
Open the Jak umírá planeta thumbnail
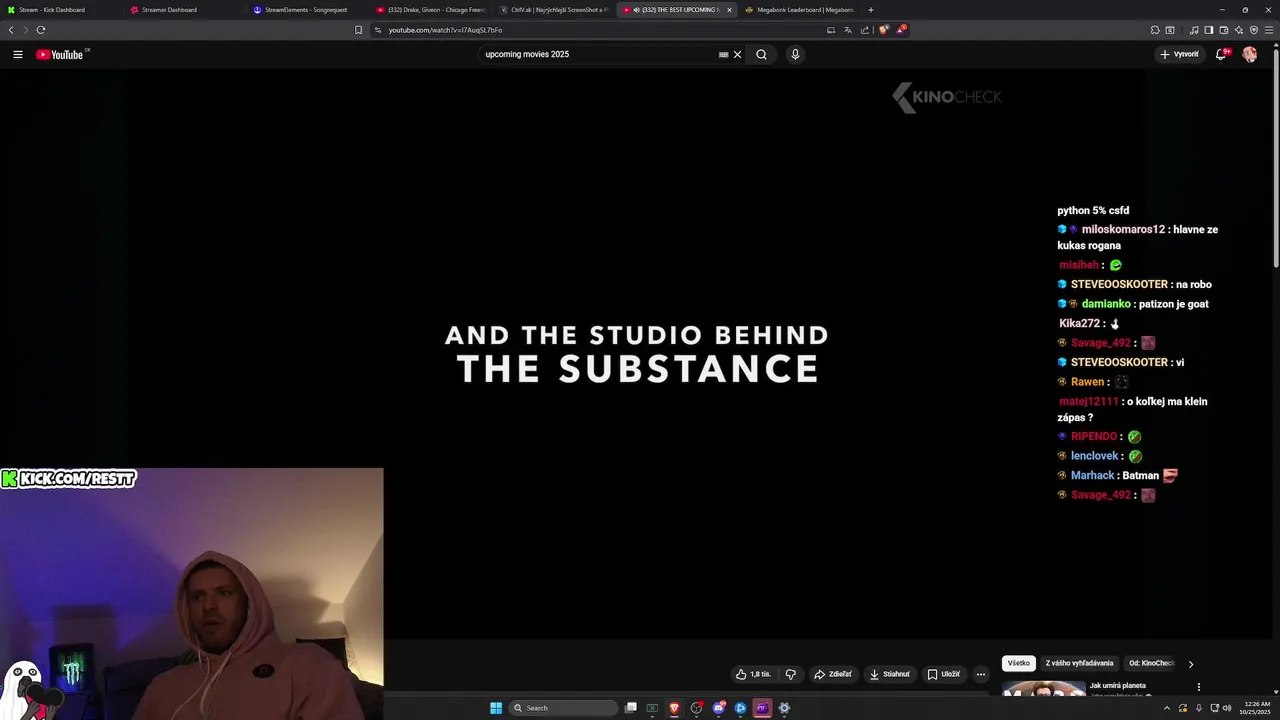pyautogui.click(x=1044, y=688)
